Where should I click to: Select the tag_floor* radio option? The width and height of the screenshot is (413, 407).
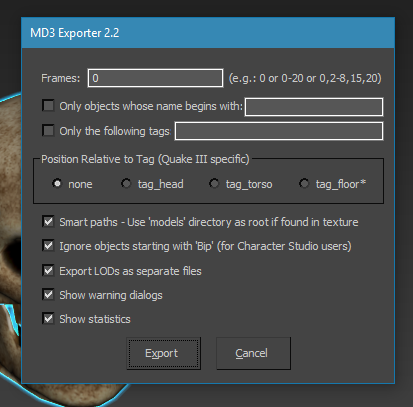click(304, 183)
